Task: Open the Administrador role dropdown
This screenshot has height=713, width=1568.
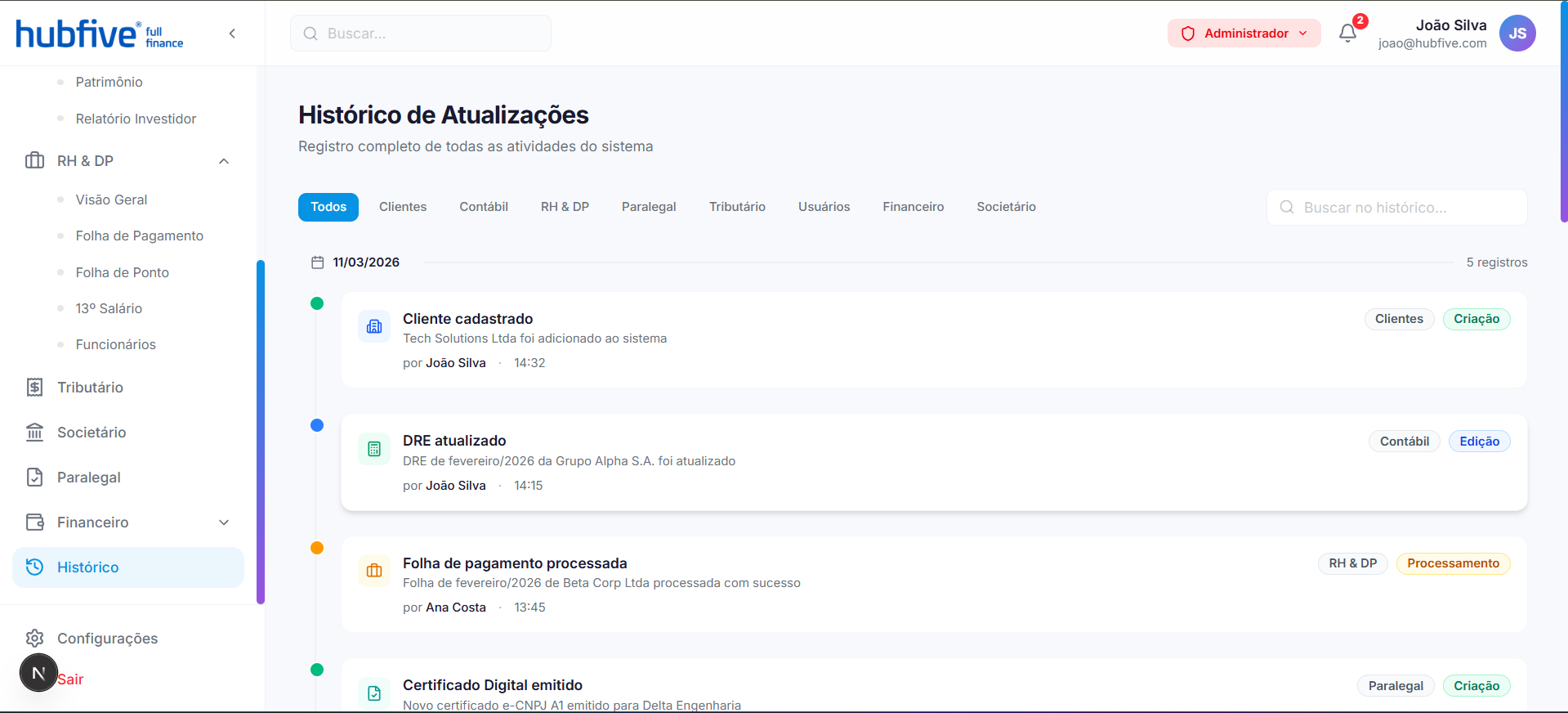Action: click(x=1244, y=34)
